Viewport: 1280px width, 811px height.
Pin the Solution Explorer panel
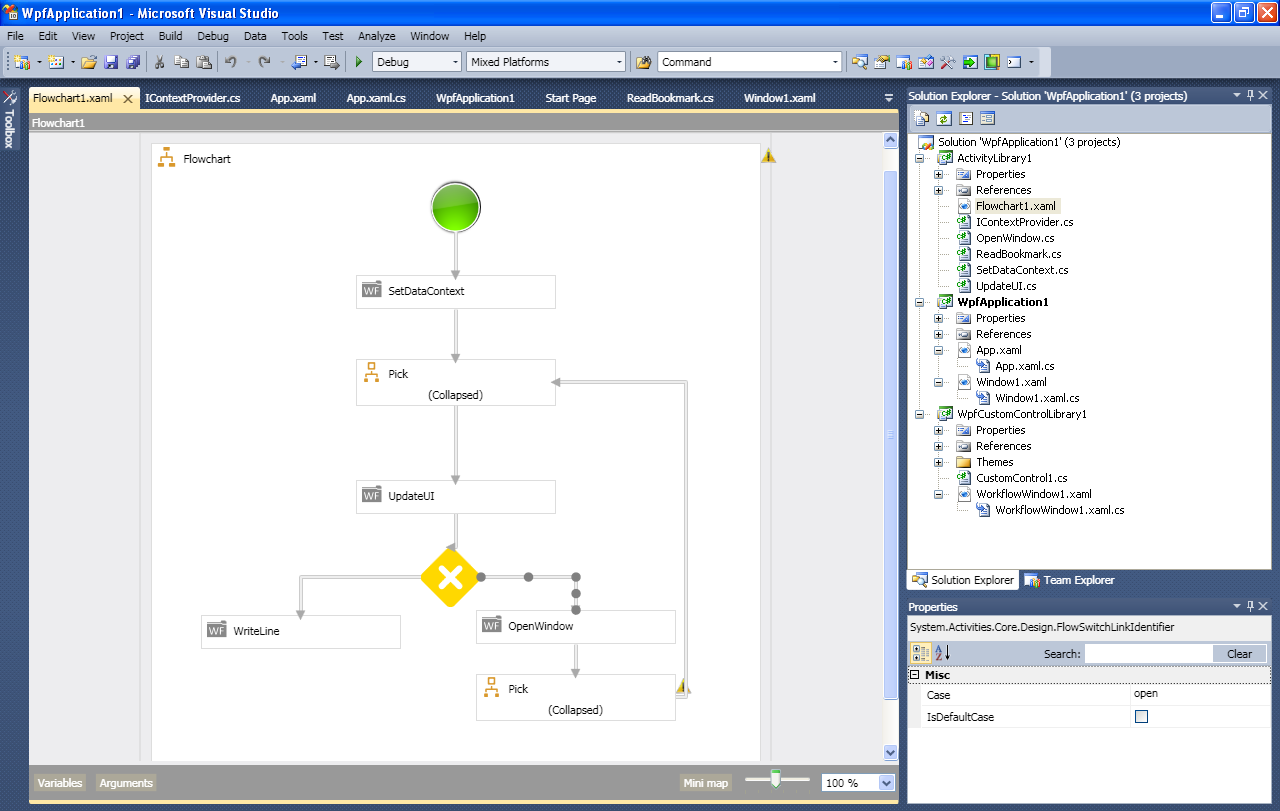pyautogui.click(x=1250, y=96)
